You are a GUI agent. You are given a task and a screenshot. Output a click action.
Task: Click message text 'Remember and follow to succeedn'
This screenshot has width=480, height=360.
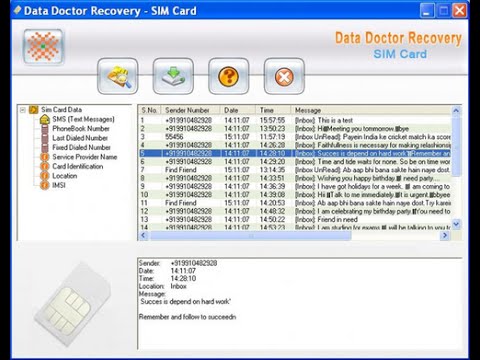click(x=187, y=317)
